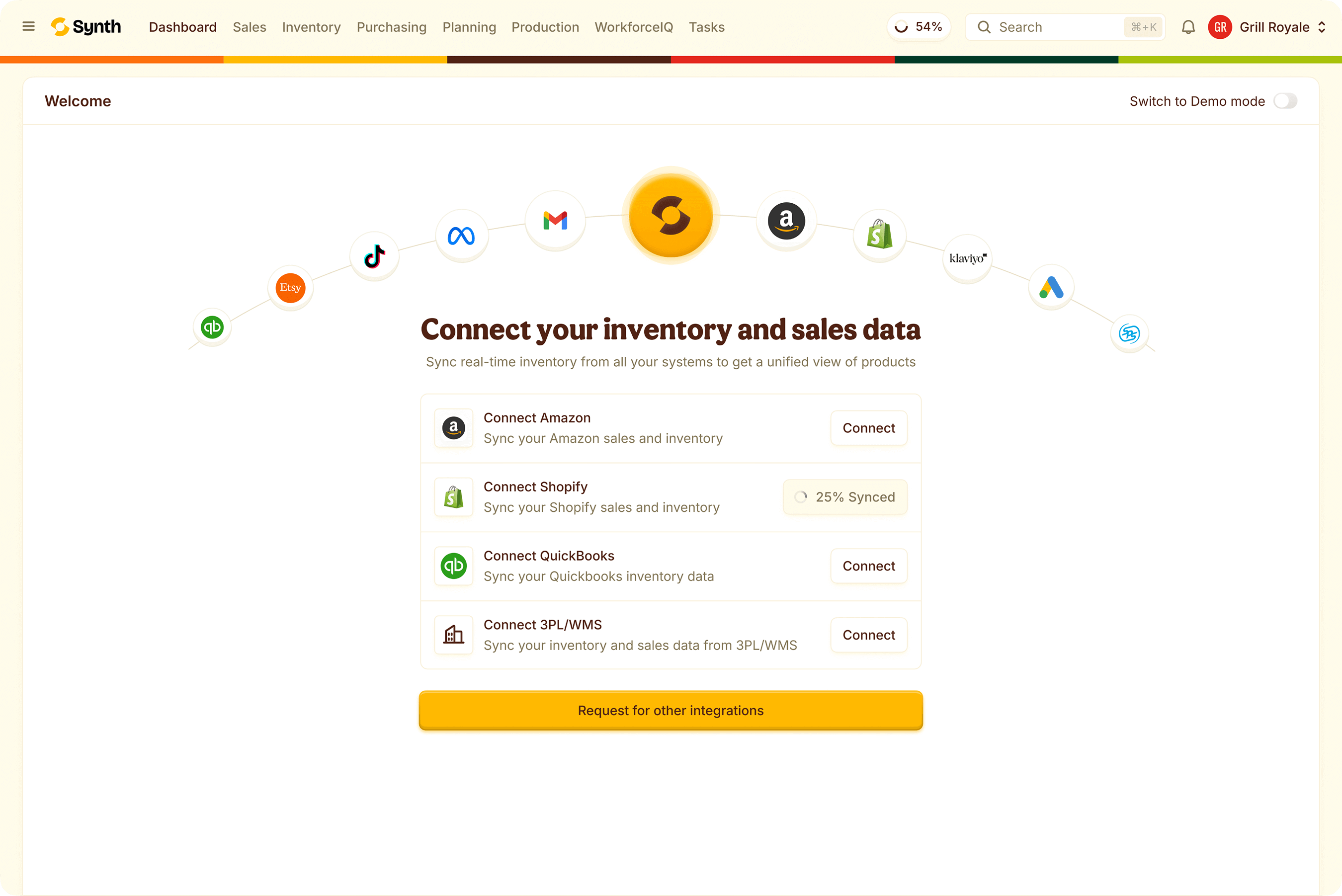Select the Shopify bag icon above the heading
1342x896 pixels.
pyautogui.click(x=879, y=235)
